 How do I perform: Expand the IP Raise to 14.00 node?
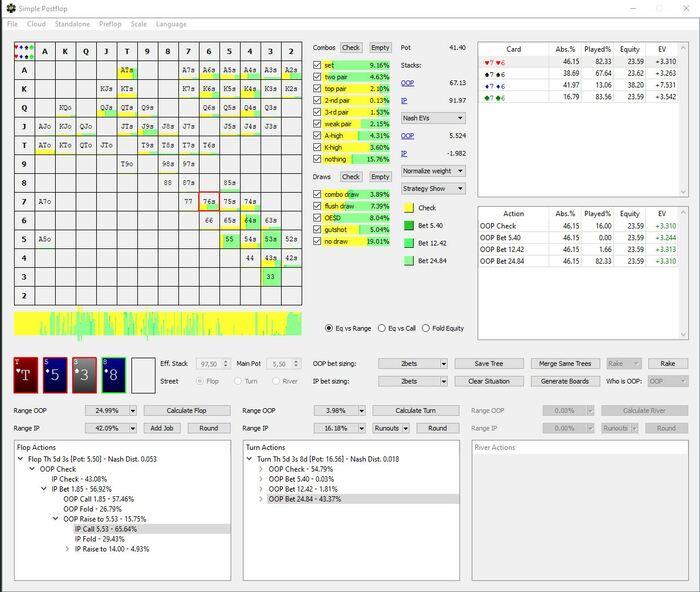pyautogui.click(x=67, y=548)
